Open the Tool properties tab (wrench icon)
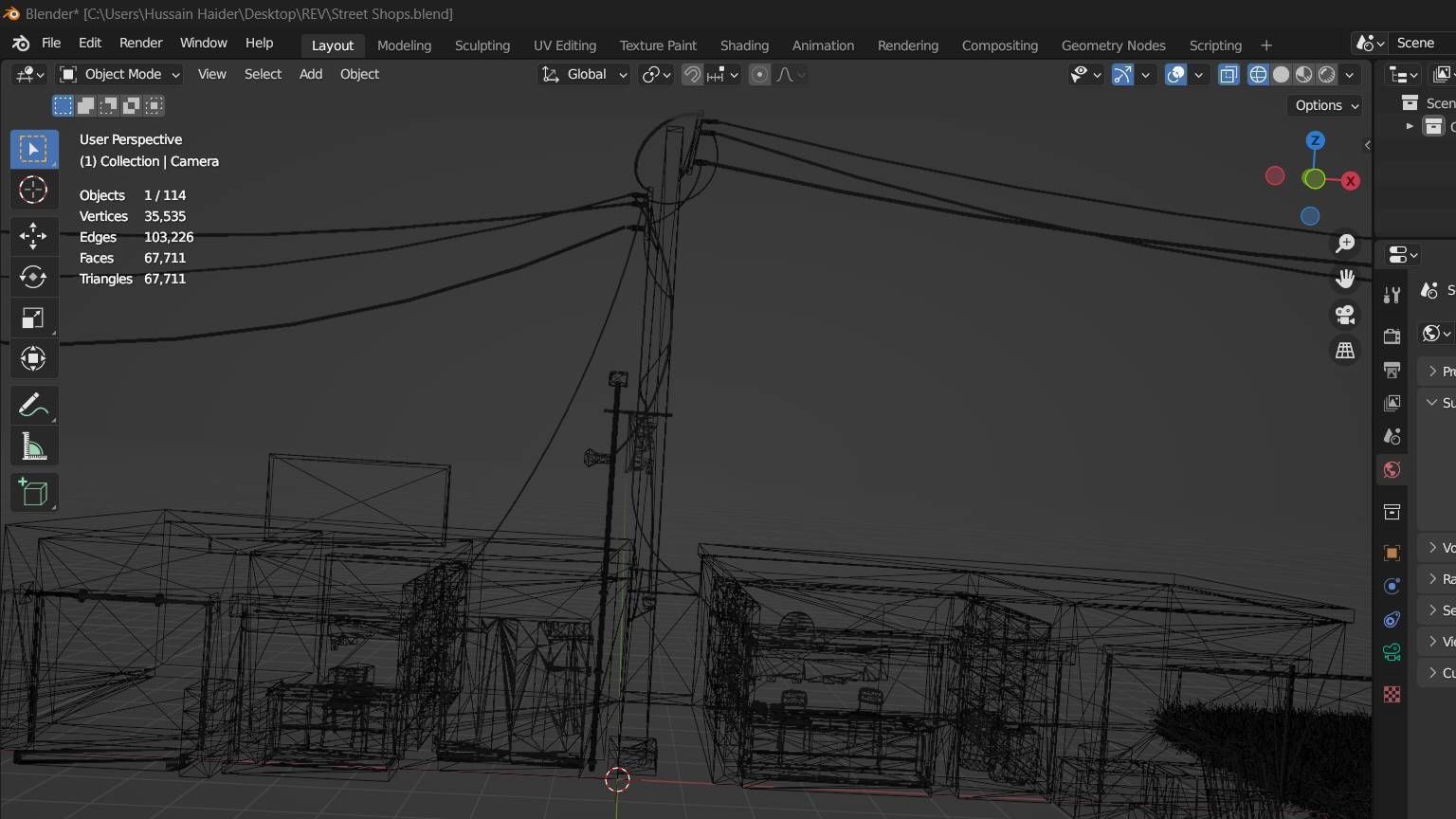Image resolution: width=1456 pixels, height=819 pixels. click(1392, 295)
